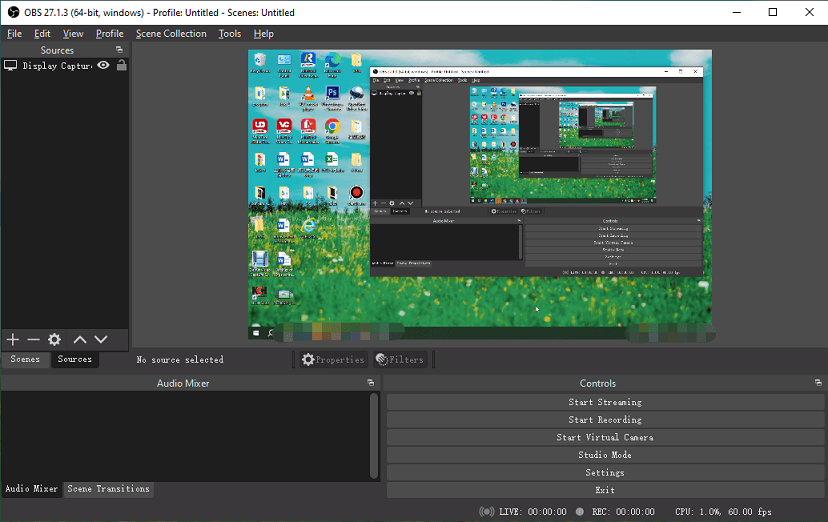Screen dimensions: 828x522
Task: Click Photoshop icon in the preview desktop
Action: pos(332,98)
